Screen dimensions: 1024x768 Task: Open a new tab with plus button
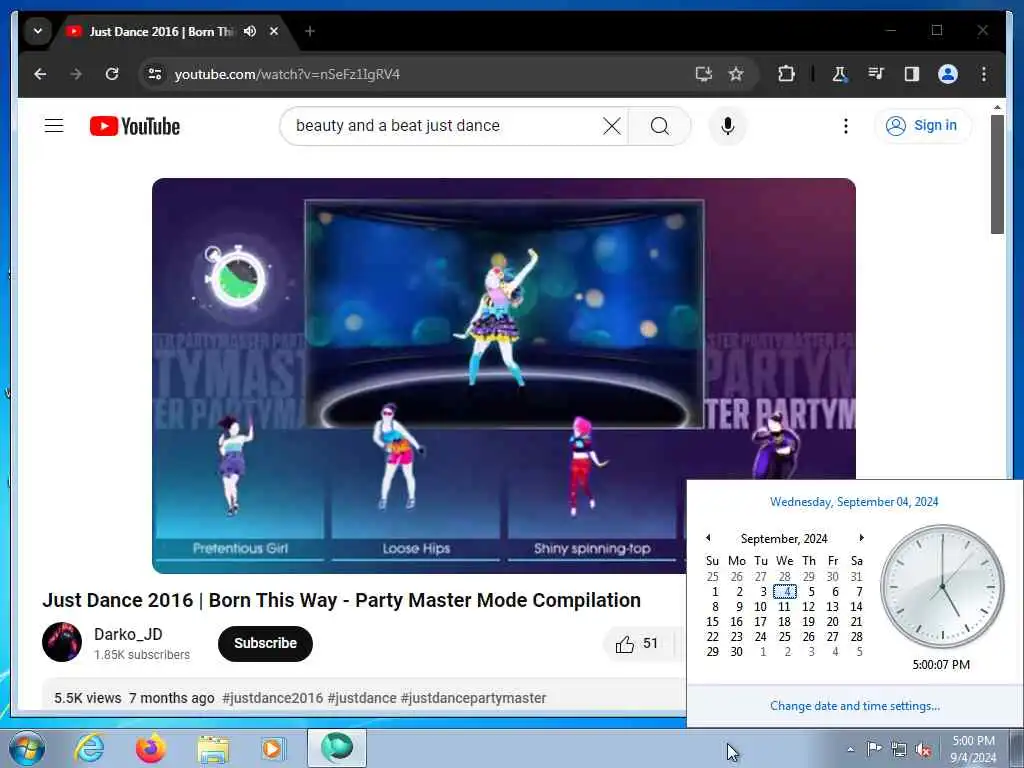[x=310, y=31]
